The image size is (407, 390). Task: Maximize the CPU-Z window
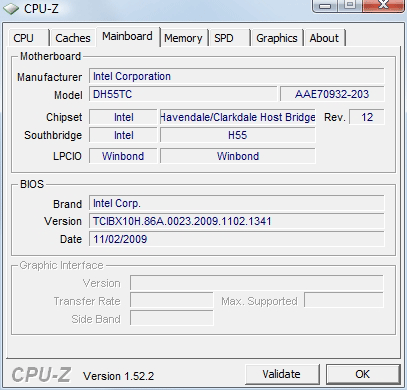coord(350,6)
